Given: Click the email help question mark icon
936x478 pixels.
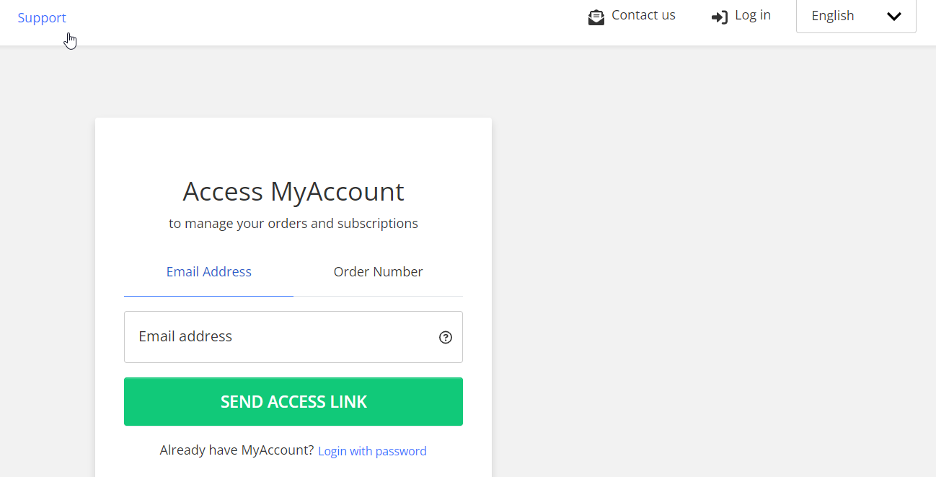Looking at the screenshot, I should click(445, 337).
